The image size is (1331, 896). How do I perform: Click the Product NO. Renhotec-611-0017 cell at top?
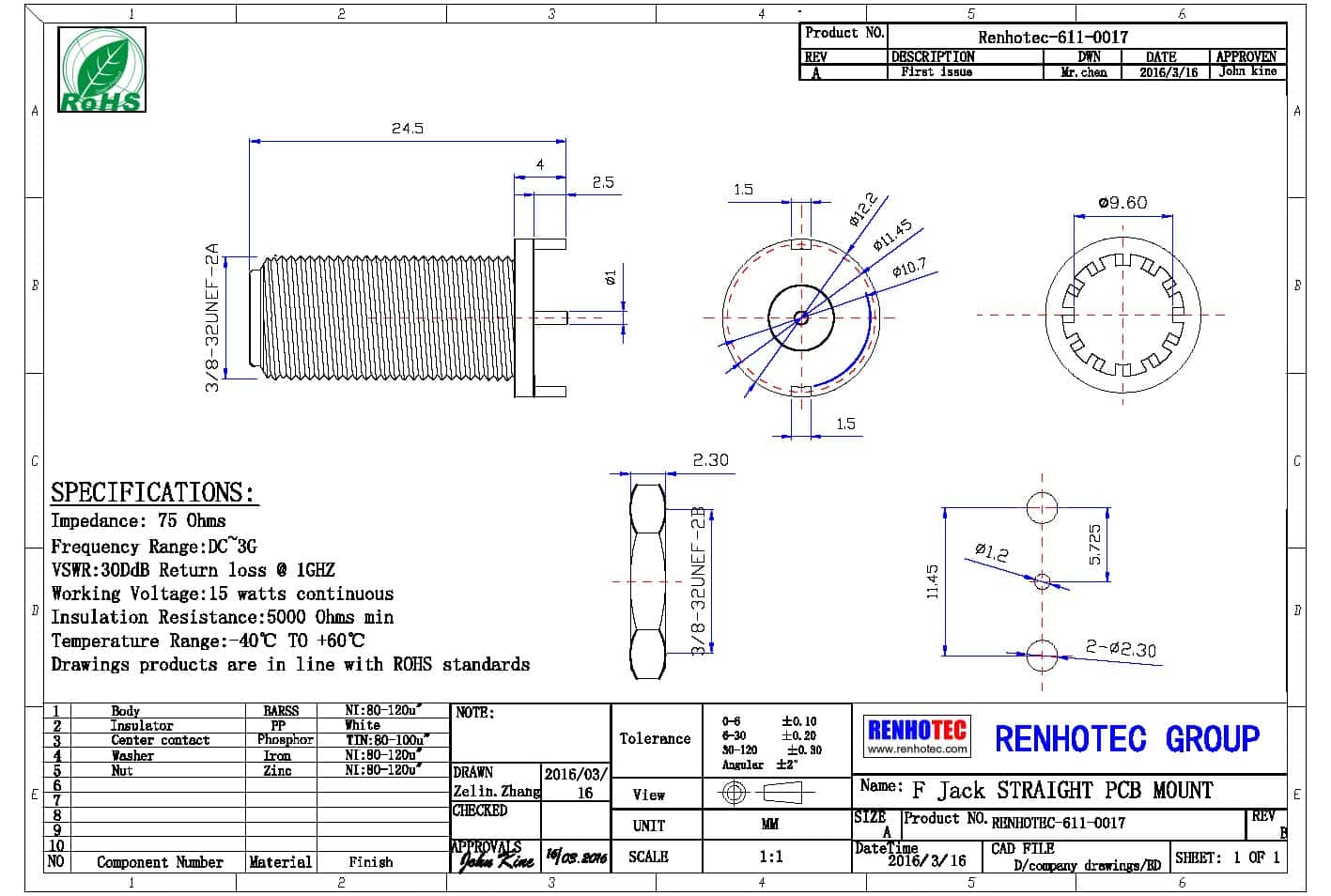pos(1052,37)
